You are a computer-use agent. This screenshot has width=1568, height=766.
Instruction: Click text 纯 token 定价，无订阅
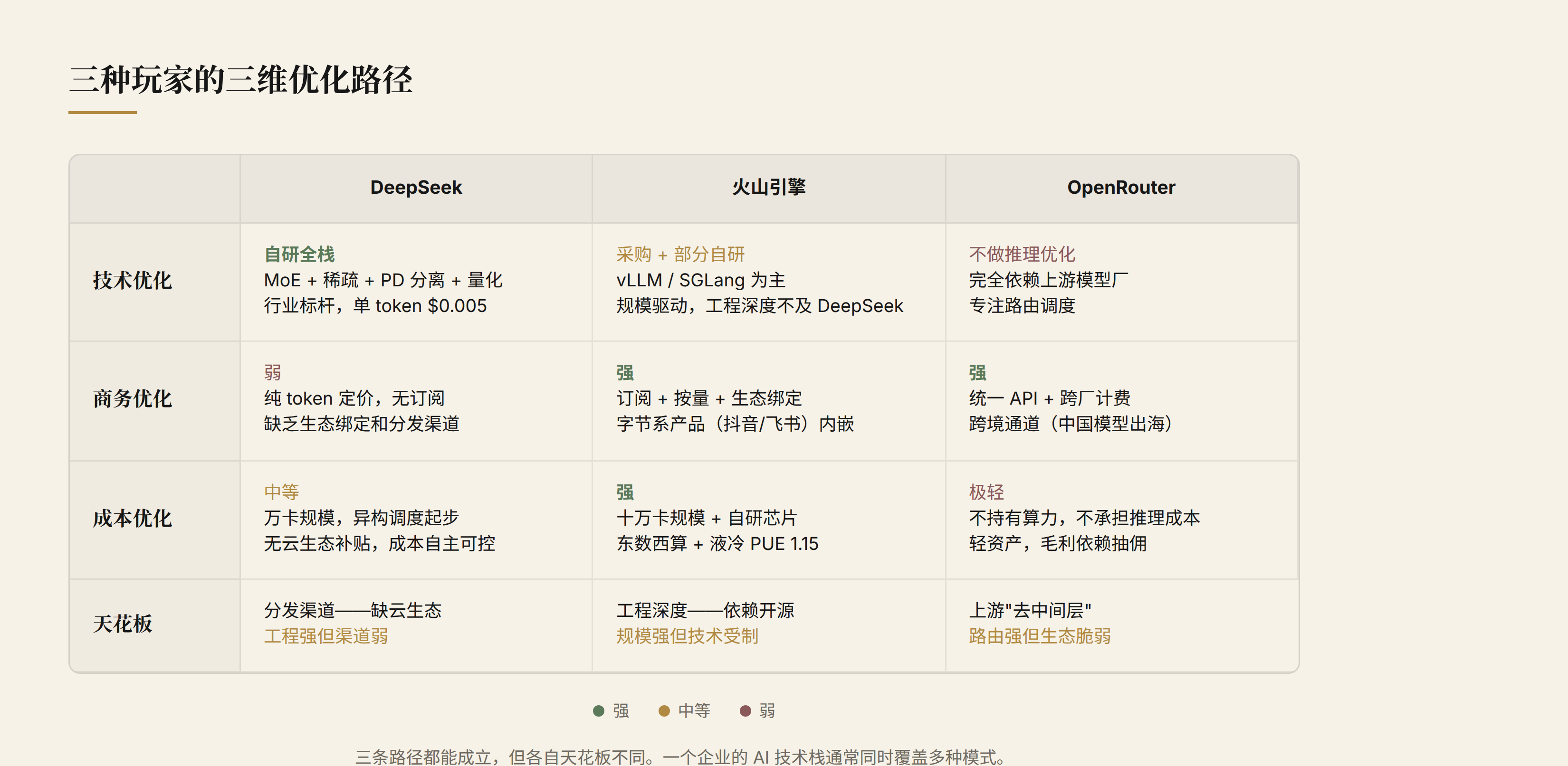[x=354, y=398]
